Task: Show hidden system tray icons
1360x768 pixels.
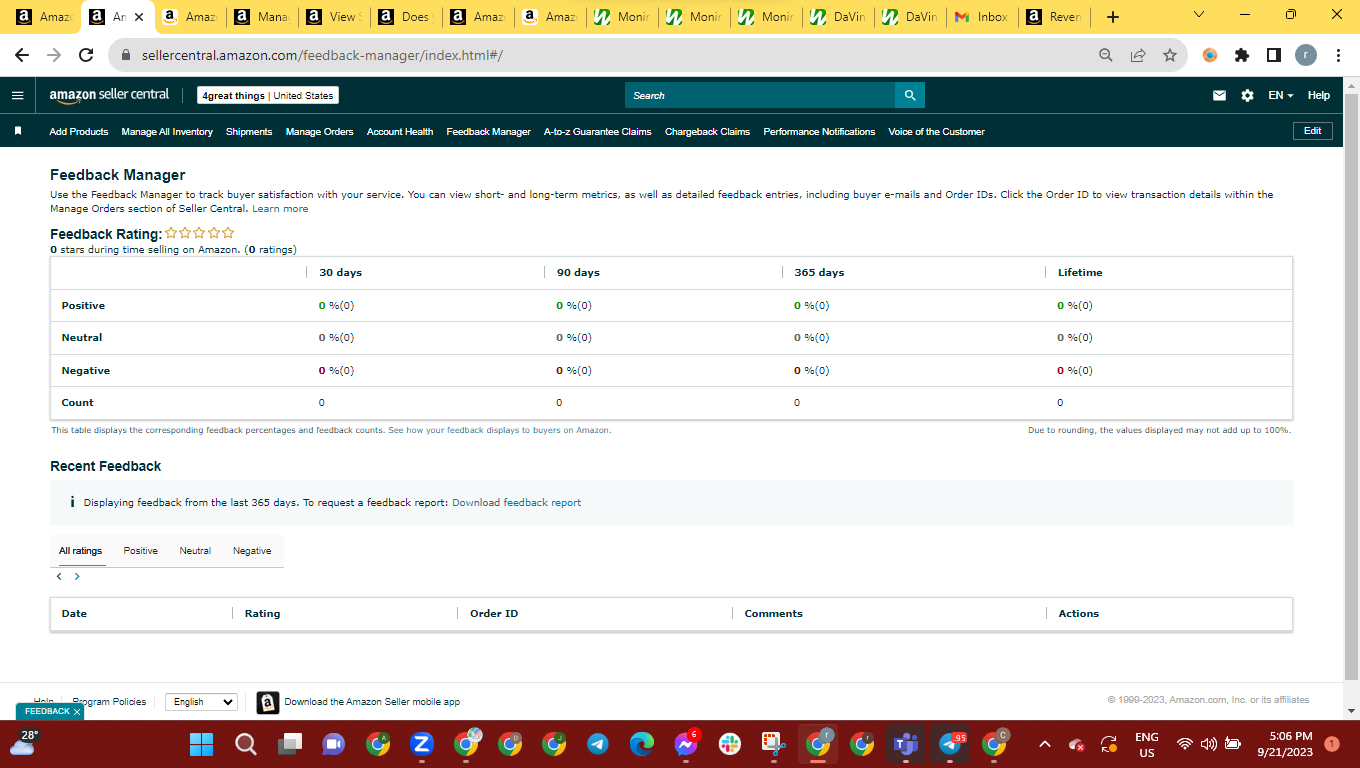Action: 1045,744
